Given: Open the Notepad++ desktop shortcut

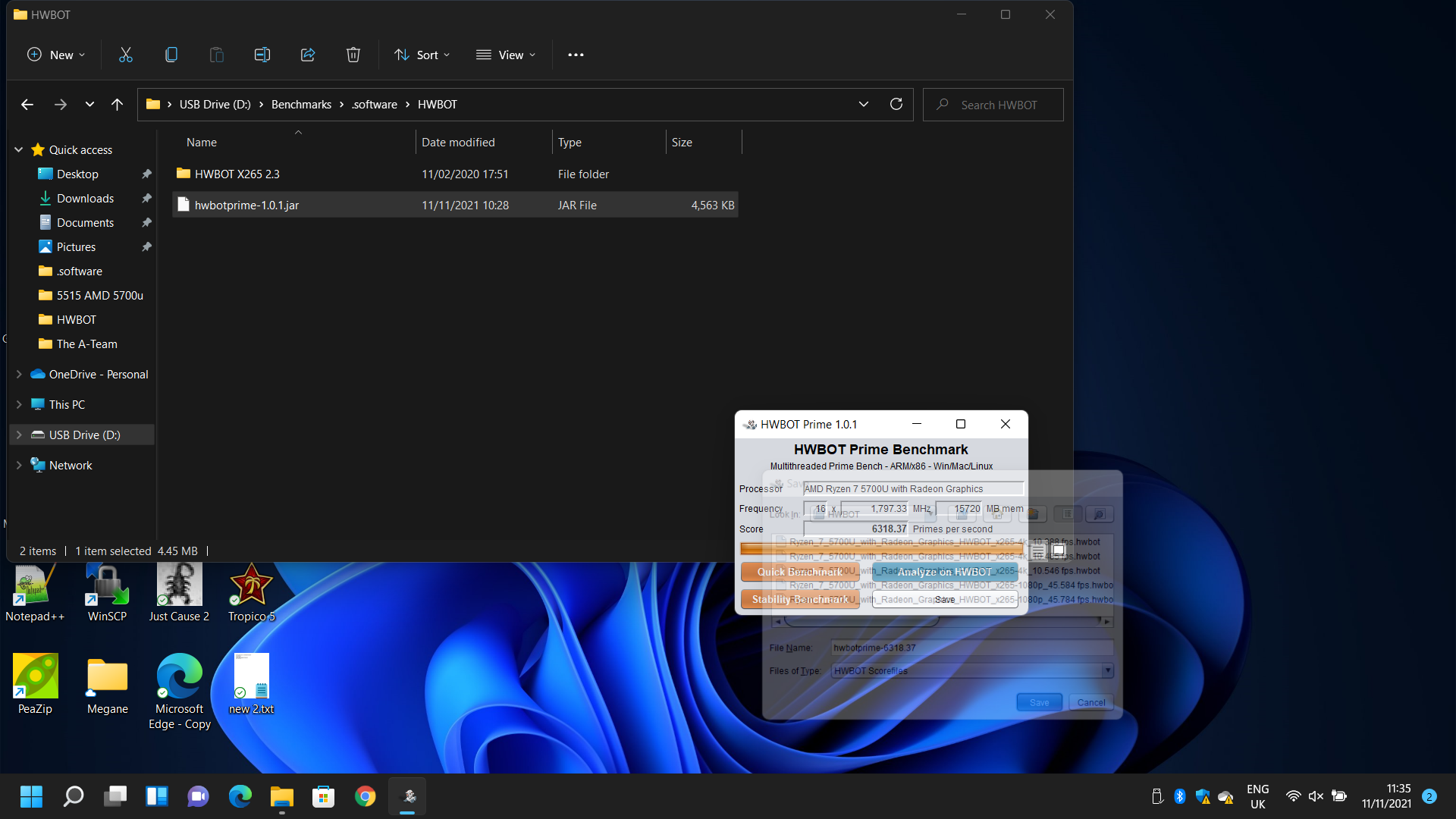Looking at the screenshot, I should (x=35, y=592).
